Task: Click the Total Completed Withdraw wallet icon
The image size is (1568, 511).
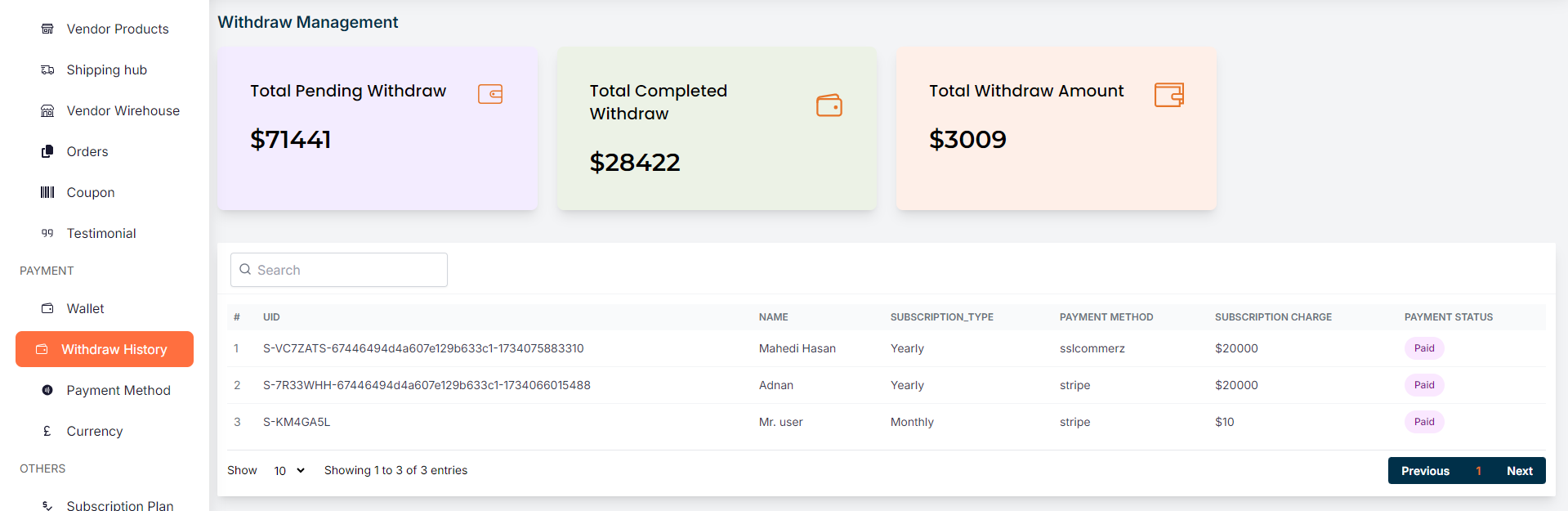Action: (829, 105)
